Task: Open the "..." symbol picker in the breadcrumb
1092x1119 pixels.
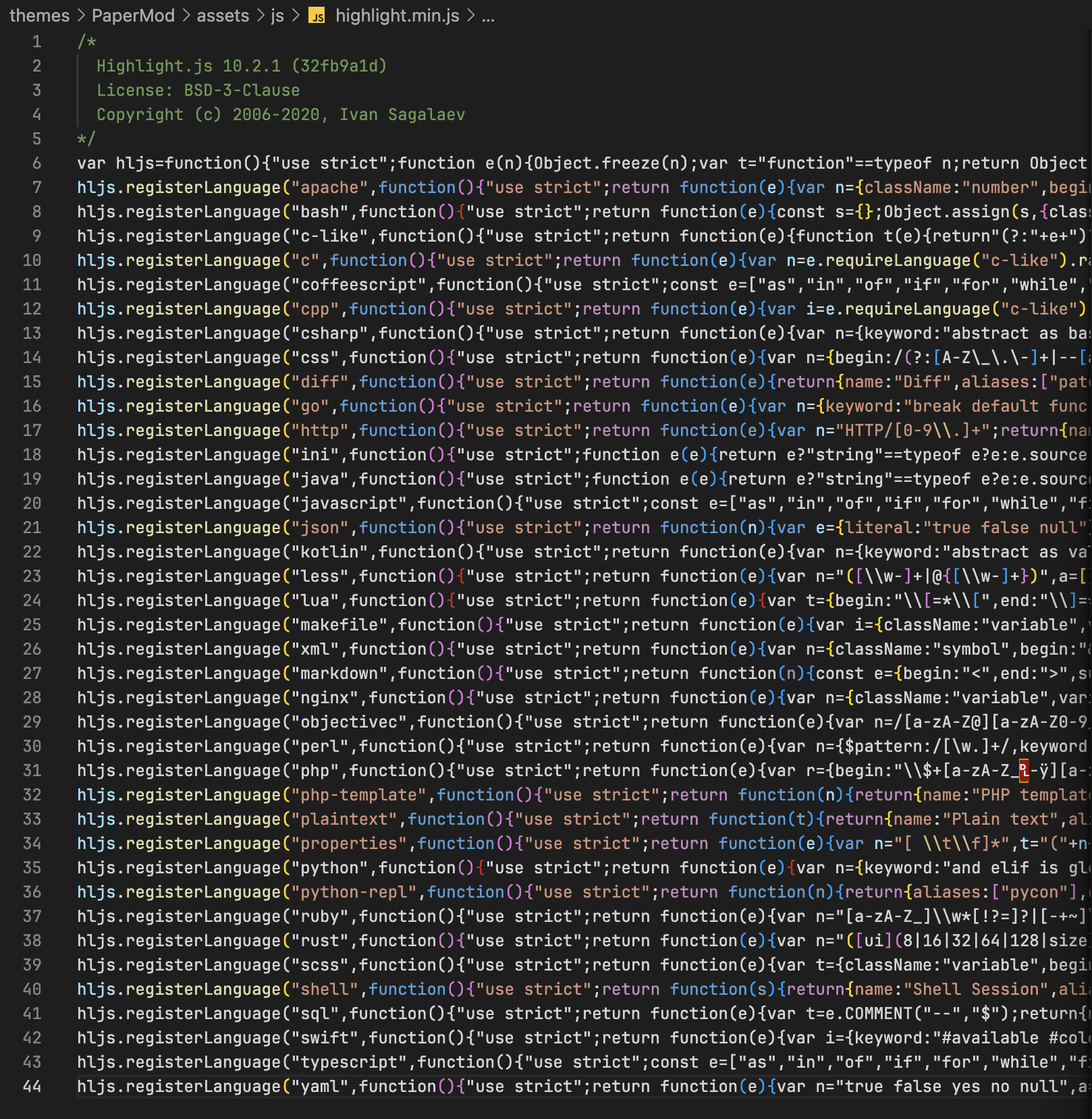Action: click(489, 16)
